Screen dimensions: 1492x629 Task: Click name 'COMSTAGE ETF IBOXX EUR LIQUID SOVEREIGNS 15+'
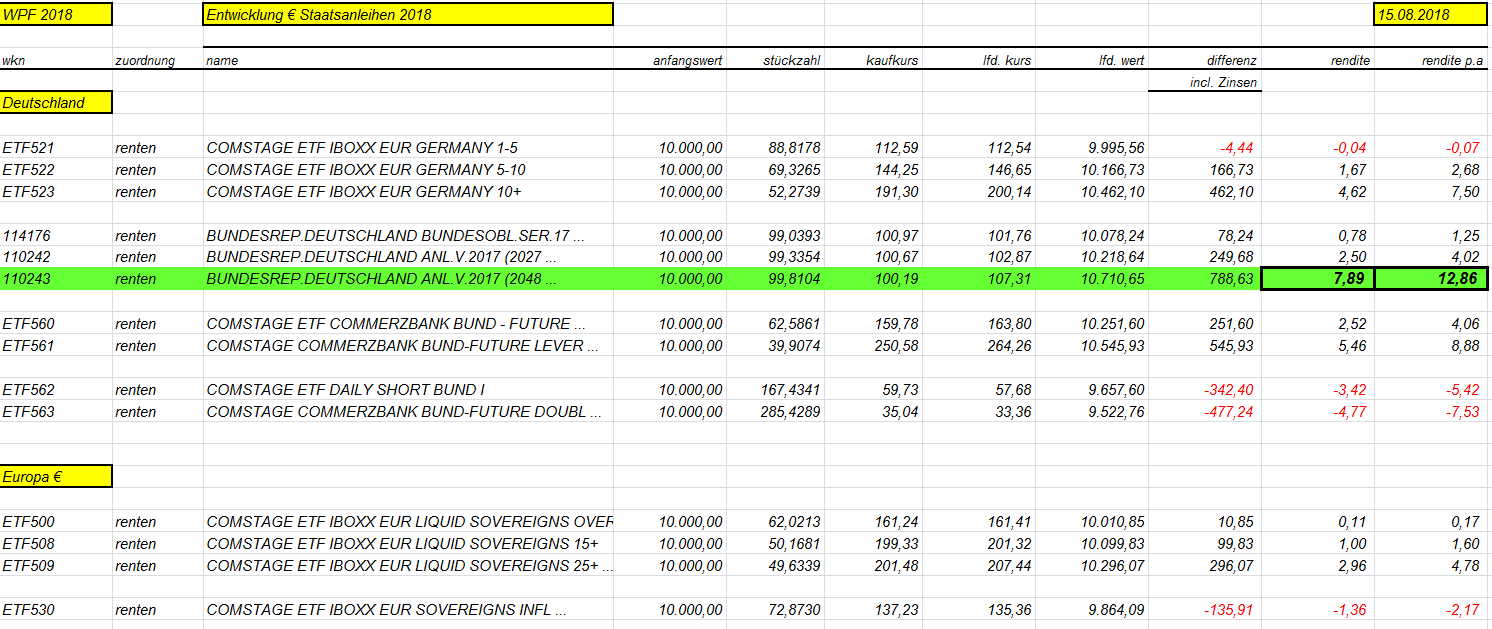click(x=402, y=544)
